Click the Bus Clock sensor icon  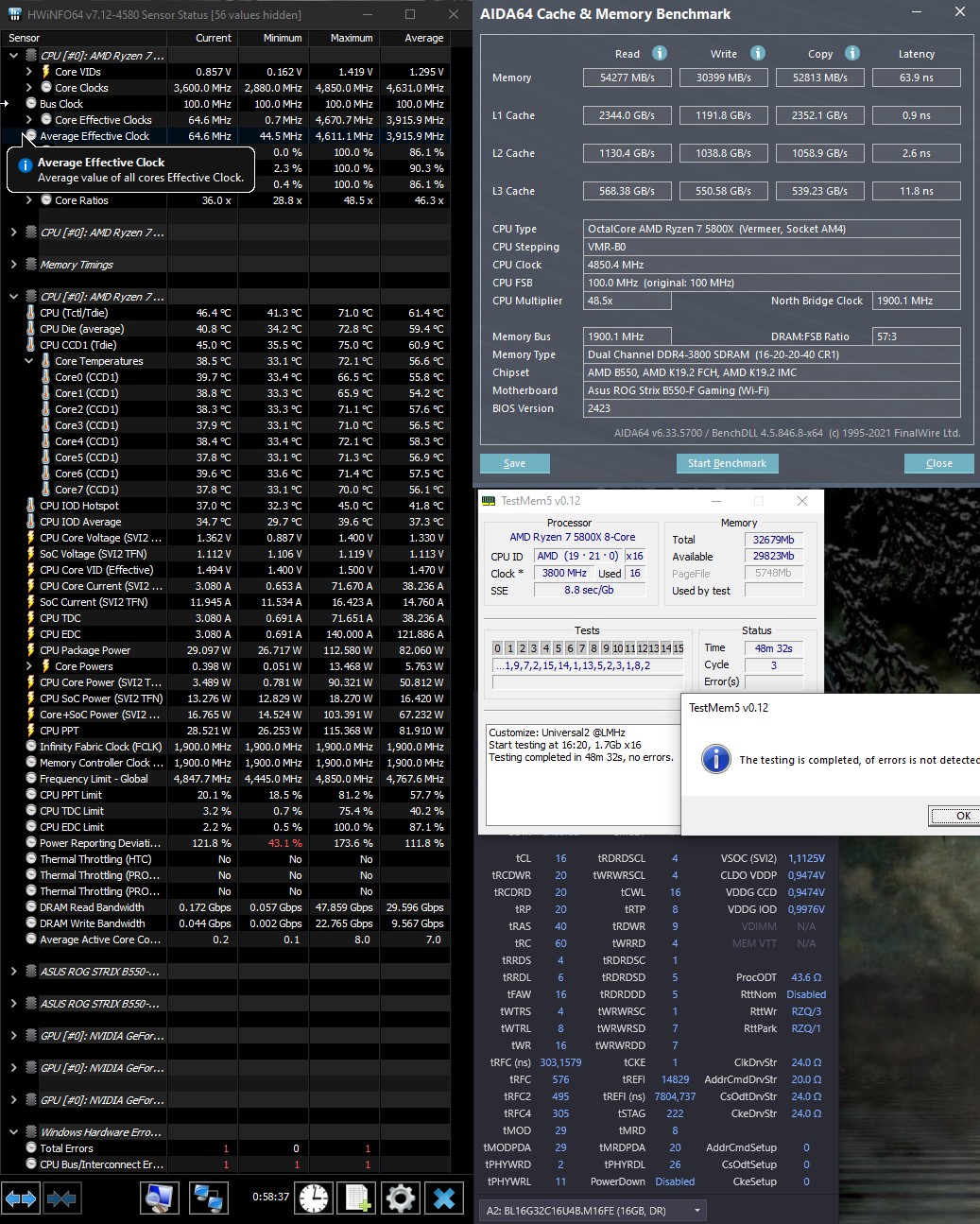coord(31,104)
